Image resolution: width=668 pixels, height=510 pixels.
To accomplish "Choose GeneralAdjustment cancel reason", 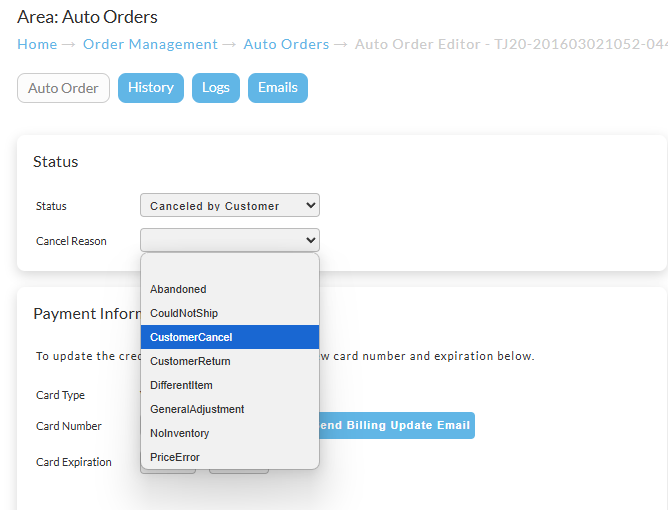I will [x=230, y=409].
